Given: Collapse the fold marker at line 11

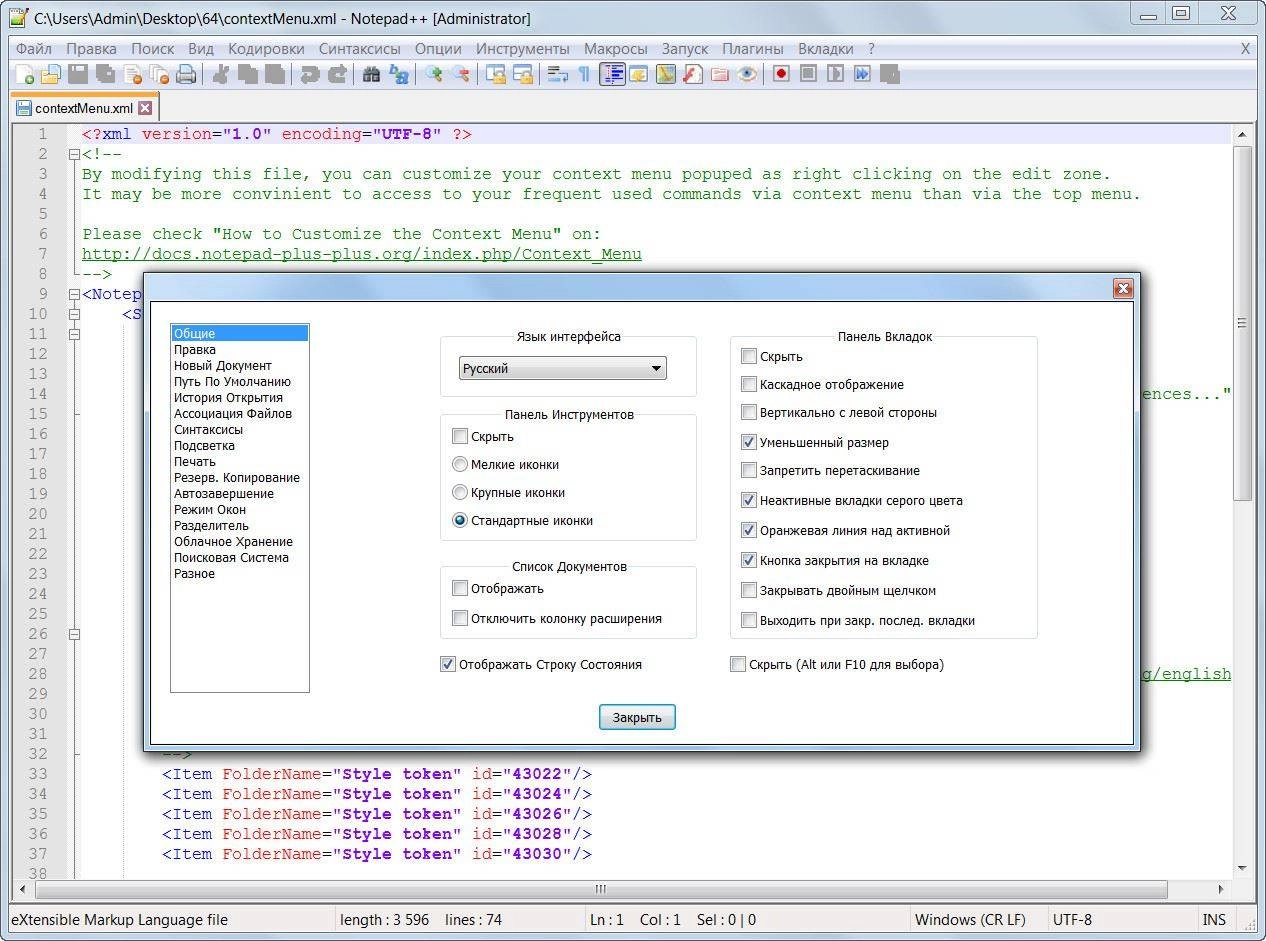Looking at the screenshot, I should point(74,334).
